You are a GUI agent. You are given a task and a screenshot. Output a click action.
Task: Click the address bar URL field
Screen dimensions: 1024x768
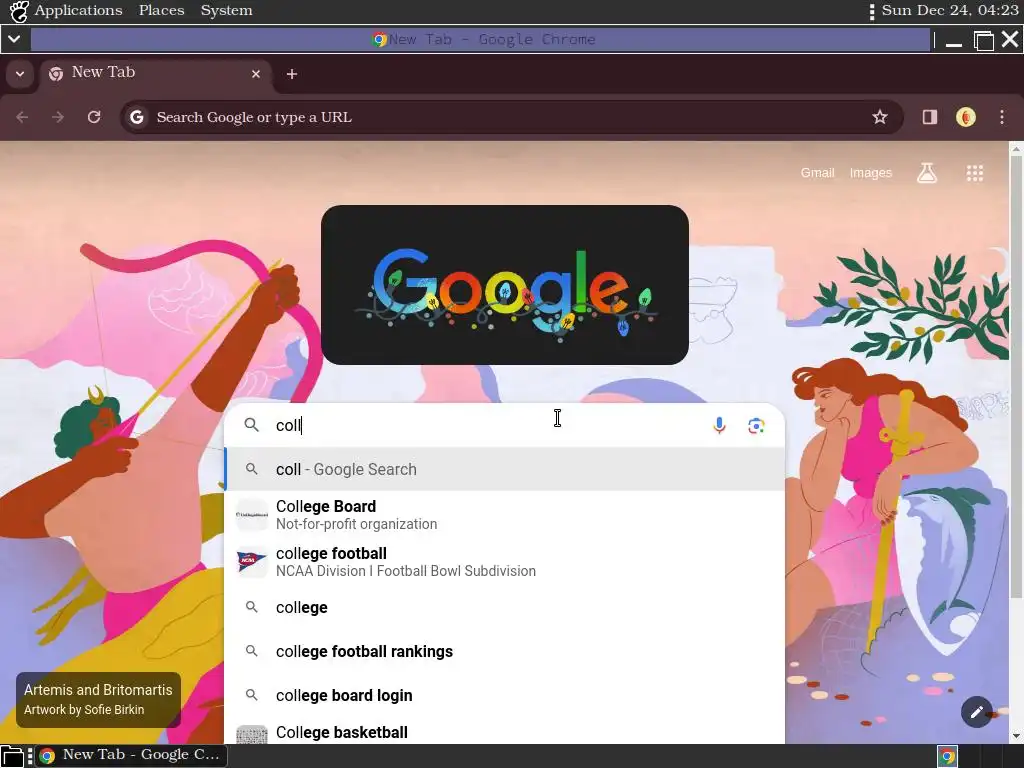[511, 117]
